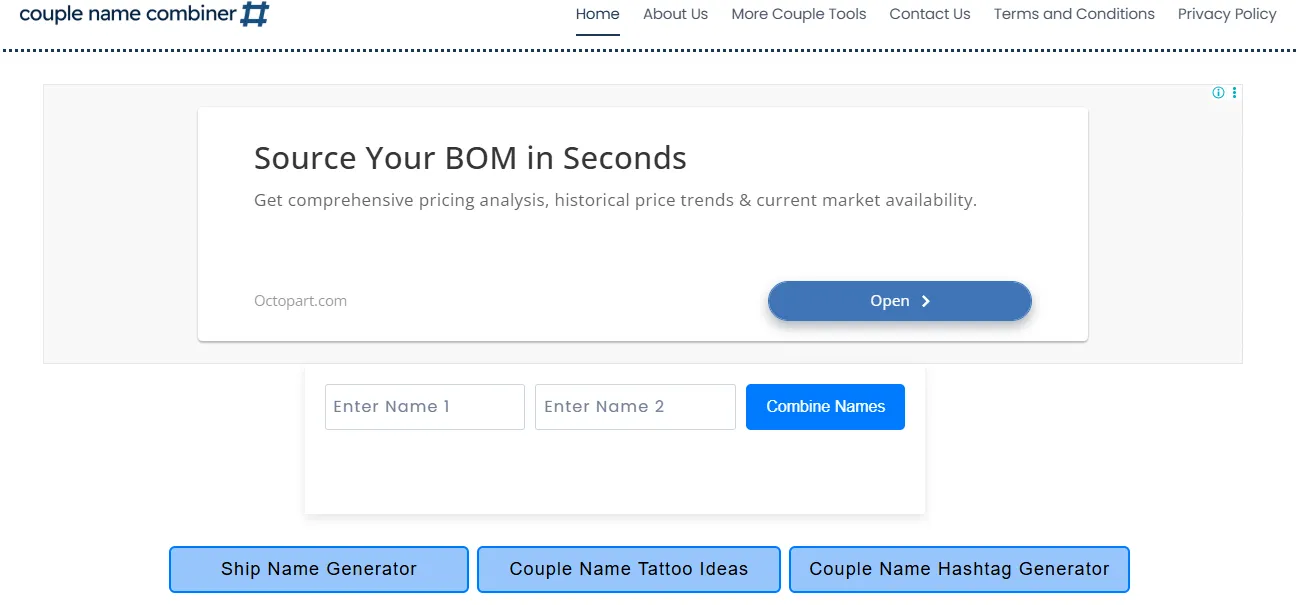
Task: Open Terms and Conditions page
Action: tap(1073, 14)
